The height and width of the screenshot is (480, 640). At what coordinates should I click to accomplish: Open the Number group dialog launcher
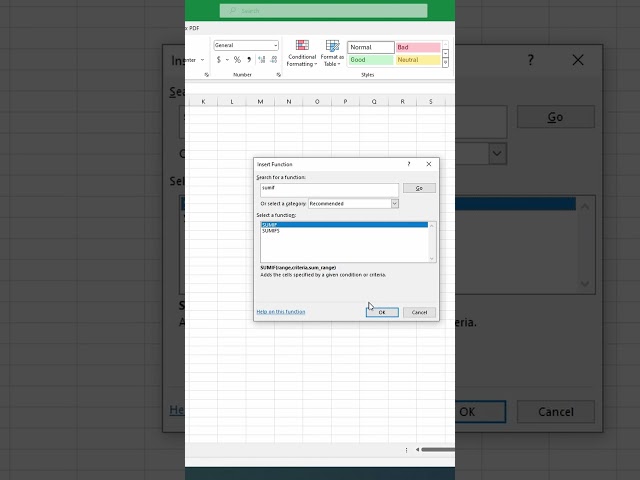(277, 75)
